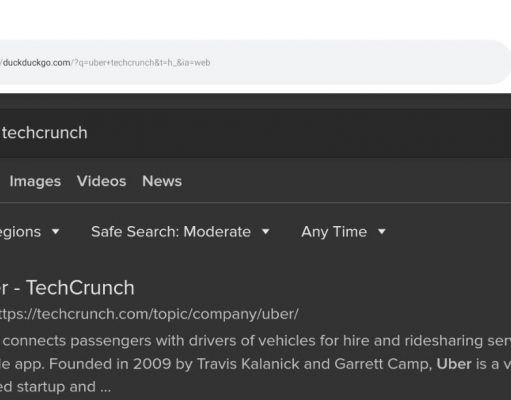Image resolution: width=511 pixels, height=400 pixels.
Task: Click the Safe Search triangle arrow icon
Action: pos(265,231)
